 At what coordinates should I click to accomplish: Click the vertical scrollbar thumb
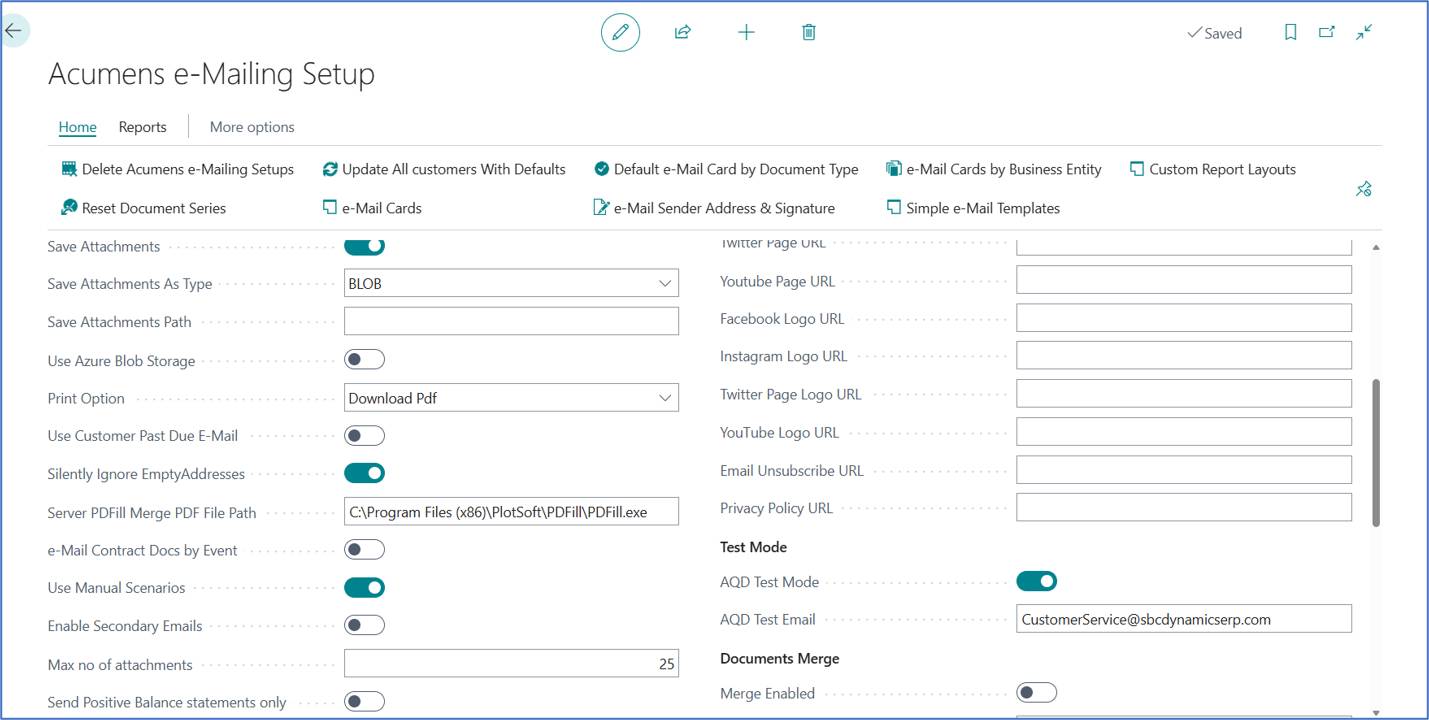click(x=1376, y=452)
